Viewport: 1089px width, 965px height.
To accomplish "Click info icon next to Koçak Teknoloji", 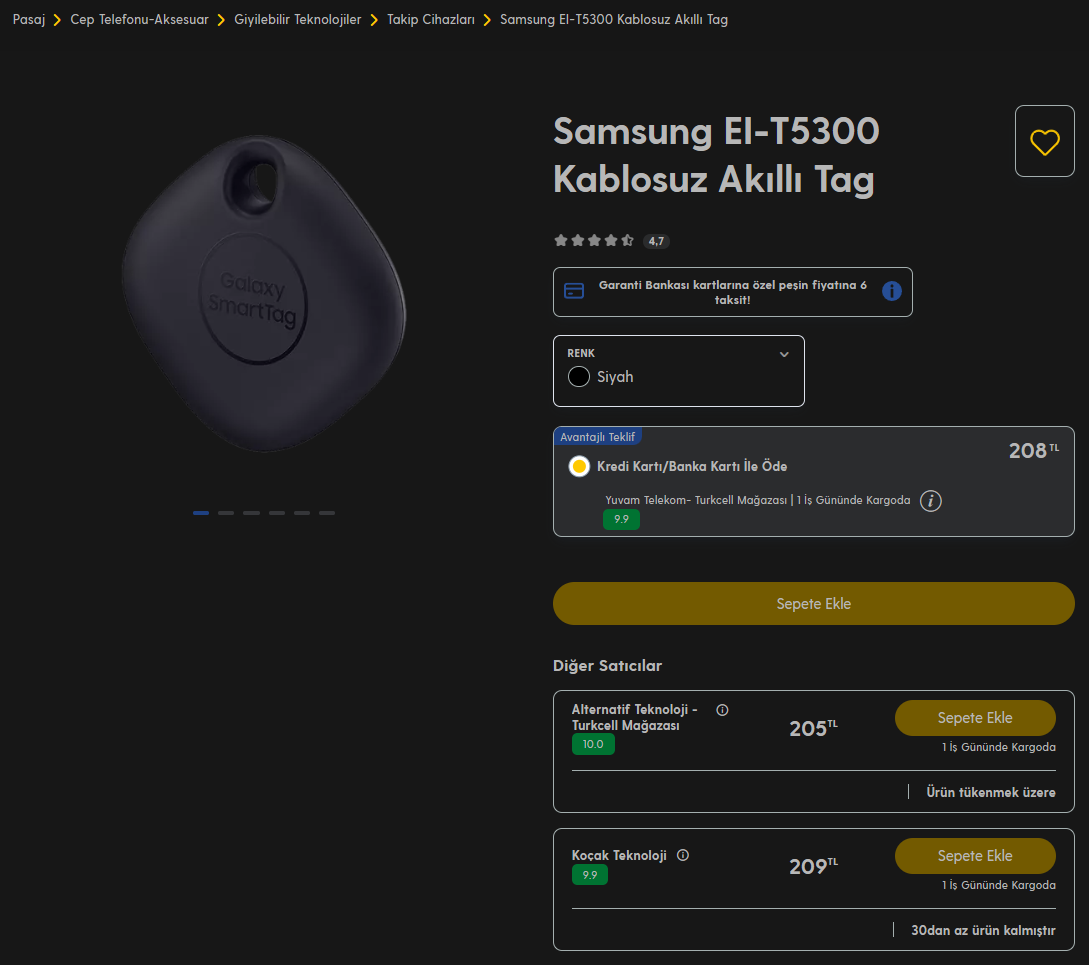I will point(683,855).
